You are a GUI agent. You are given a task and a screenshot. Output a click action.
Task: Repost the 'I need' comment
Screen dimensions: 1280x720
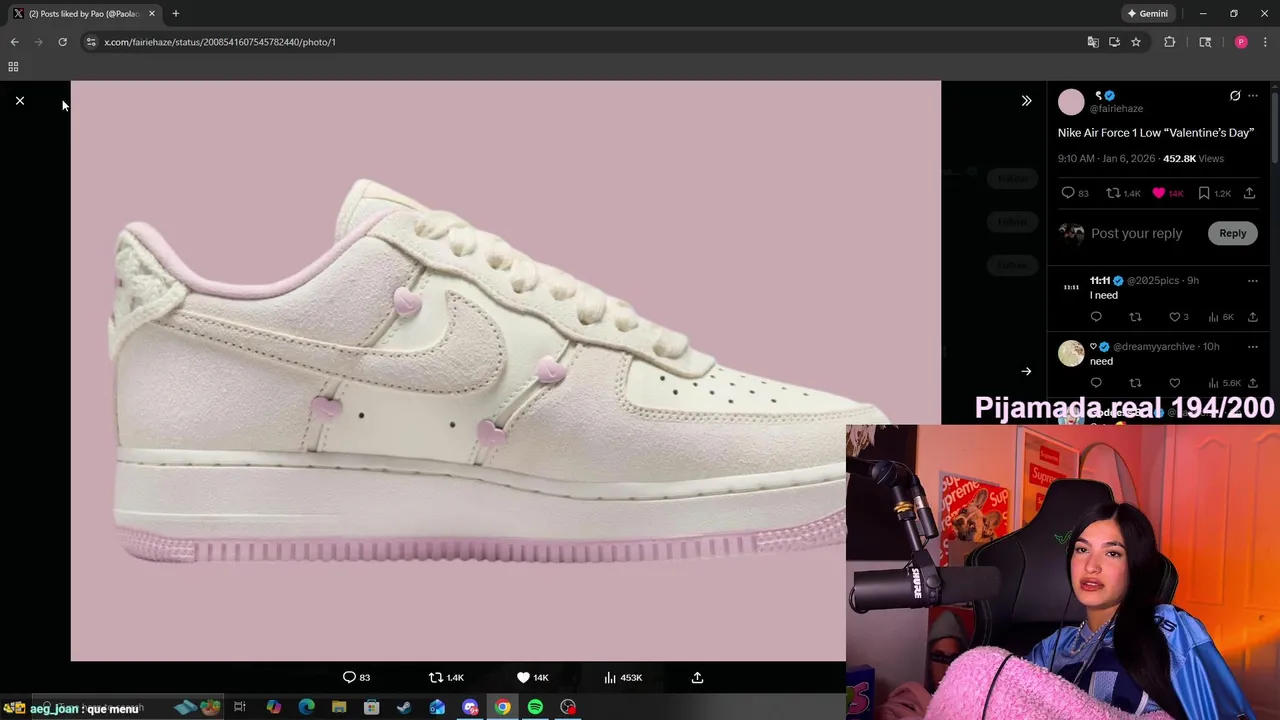pos(1135,317)
